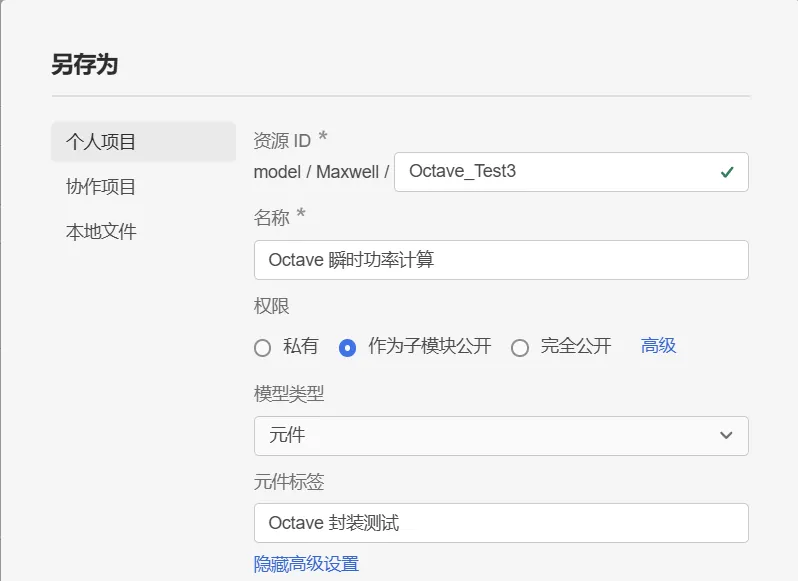This screenshot has width=798, height=581.
Task: Click the 元件标签 label
Action: (x=289, y=482)
